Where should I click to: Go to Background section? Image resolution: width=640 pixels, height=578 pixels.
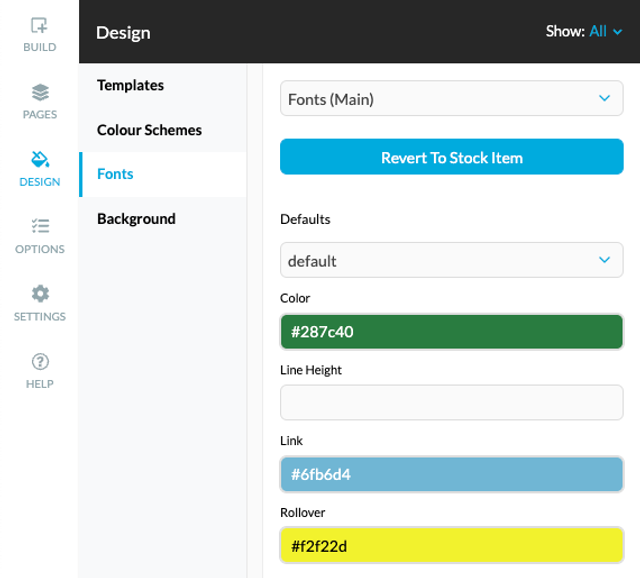click(x=136, y=219)
